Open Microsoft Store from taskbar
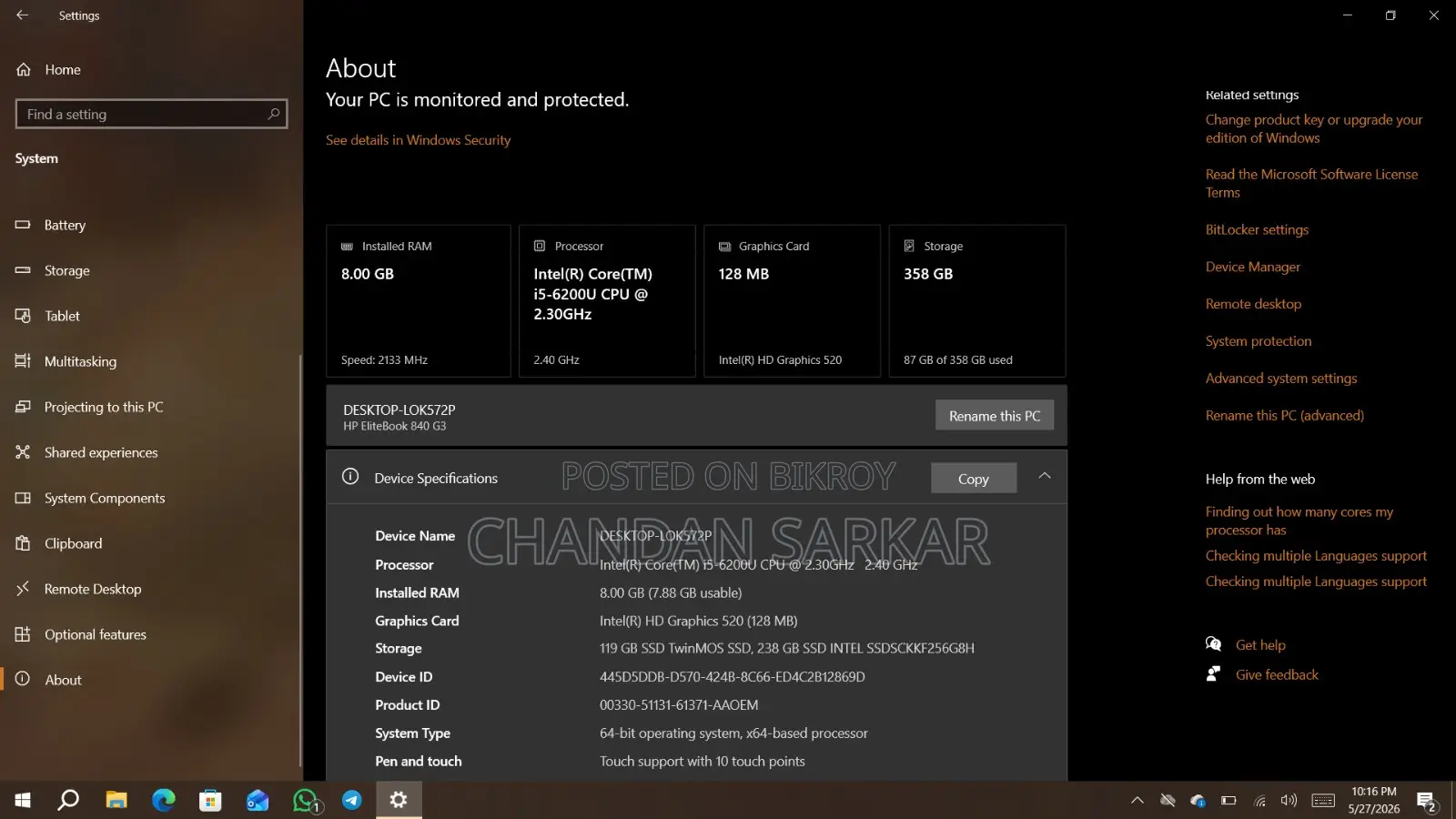 click(x=211, y=800)
